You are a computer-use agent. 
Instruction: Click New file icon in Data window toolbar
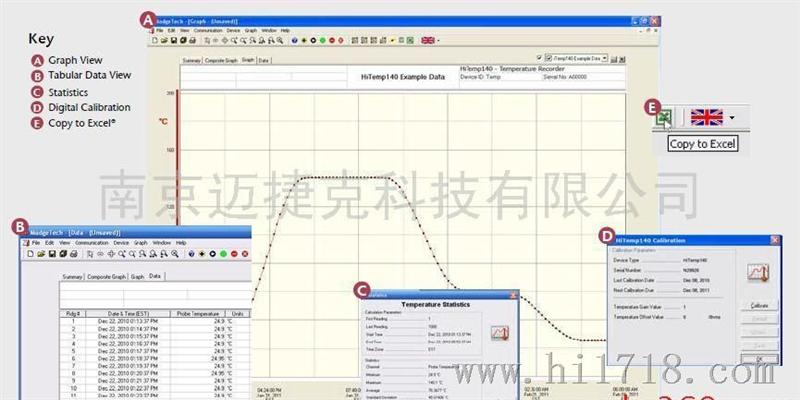[30, 254]
